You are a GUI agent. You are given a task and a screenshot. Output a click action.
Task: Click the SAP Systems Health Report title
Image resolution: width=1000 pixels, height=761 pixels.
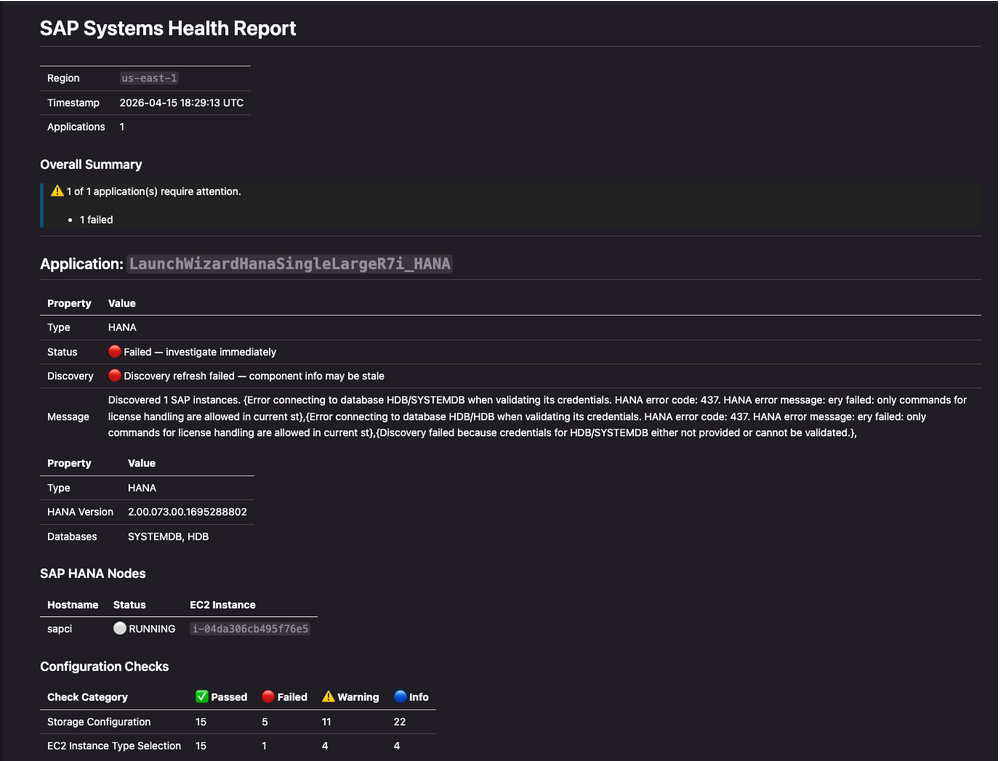[168, 28]
